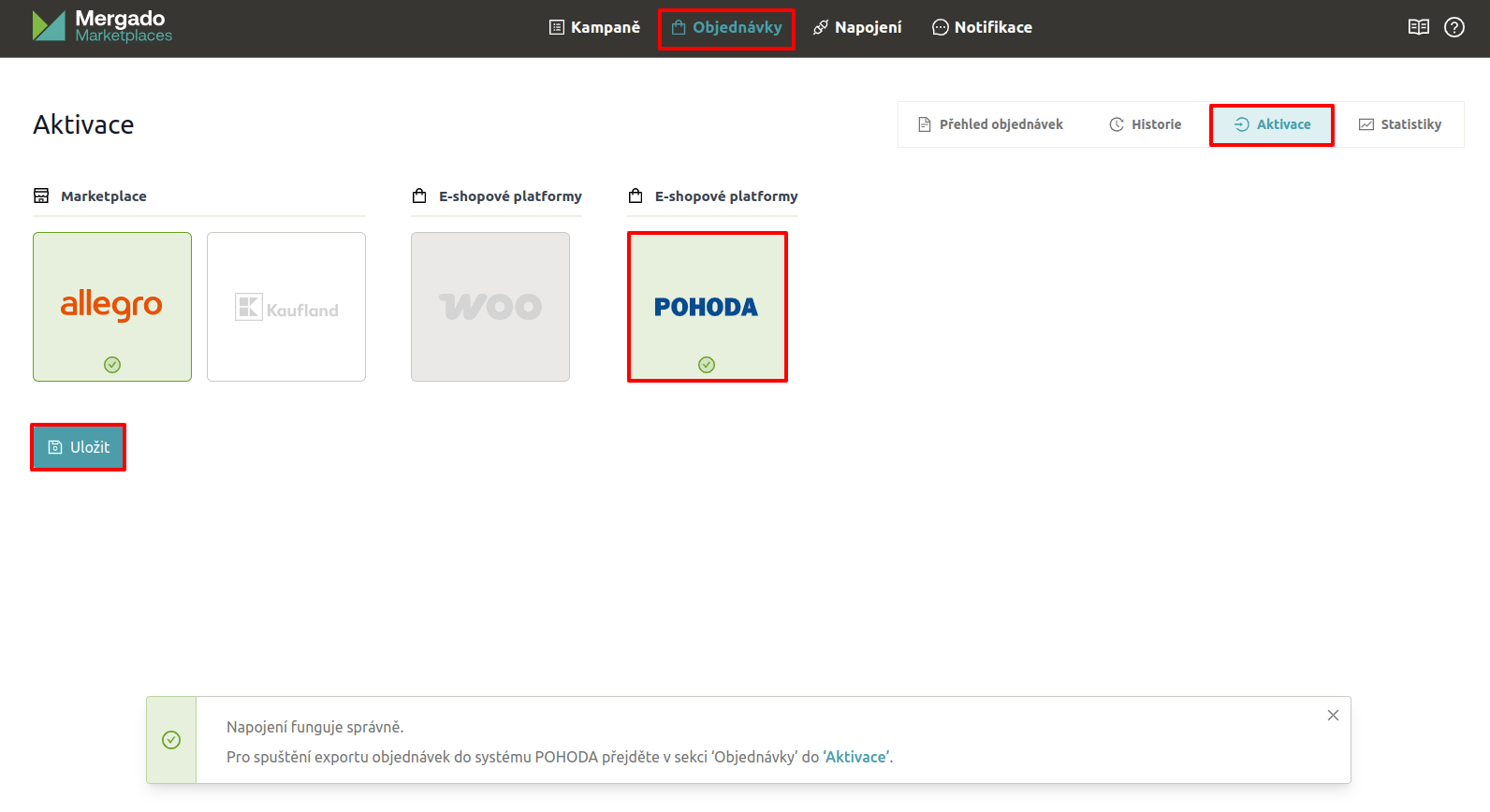Open the Kampaně menu
1490x812 pixels.
pyautogui.click(x=594, y=27)
